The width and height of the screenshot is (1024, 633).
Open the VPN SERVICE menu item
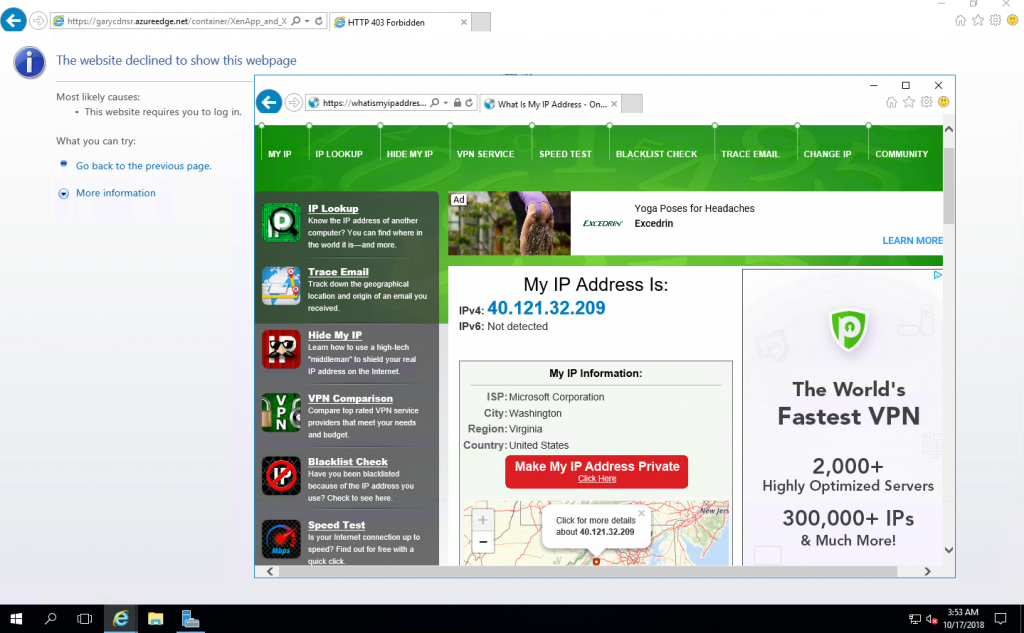(x=485, y=154)
